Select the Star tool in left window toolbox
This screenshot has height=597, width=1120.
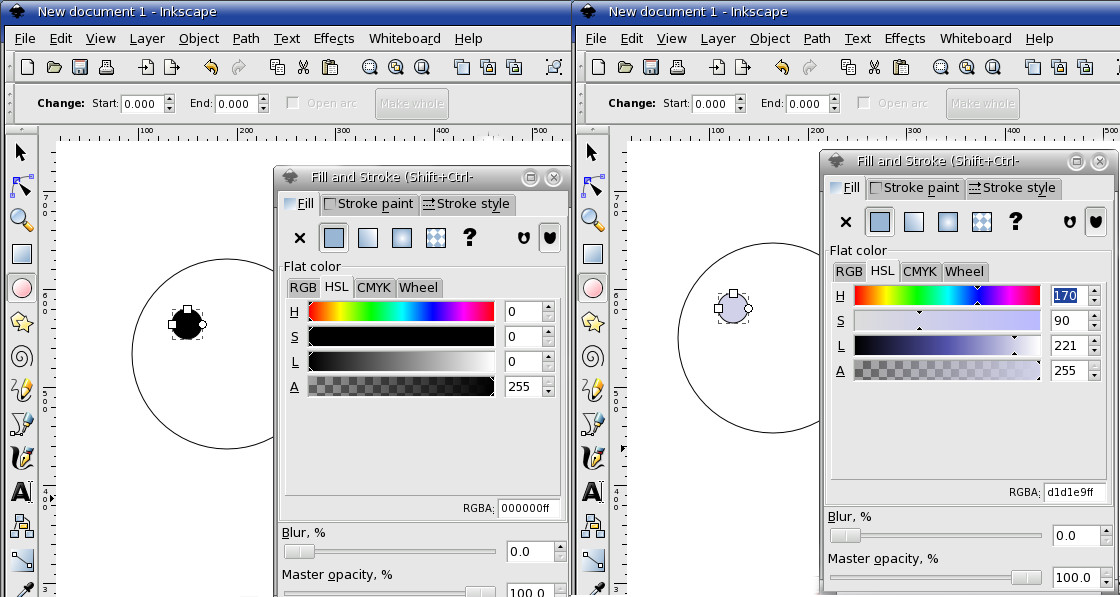21,322
